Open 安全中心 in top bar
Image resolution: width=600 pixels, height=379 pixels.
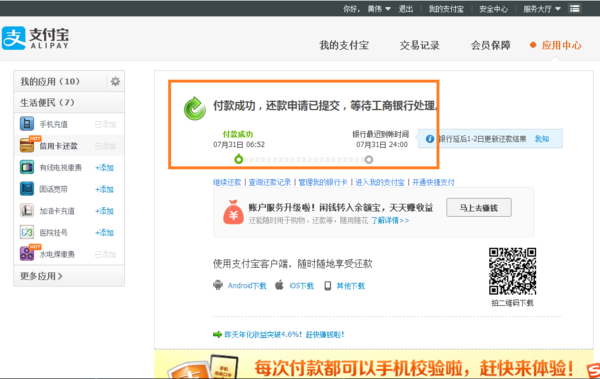493,9
